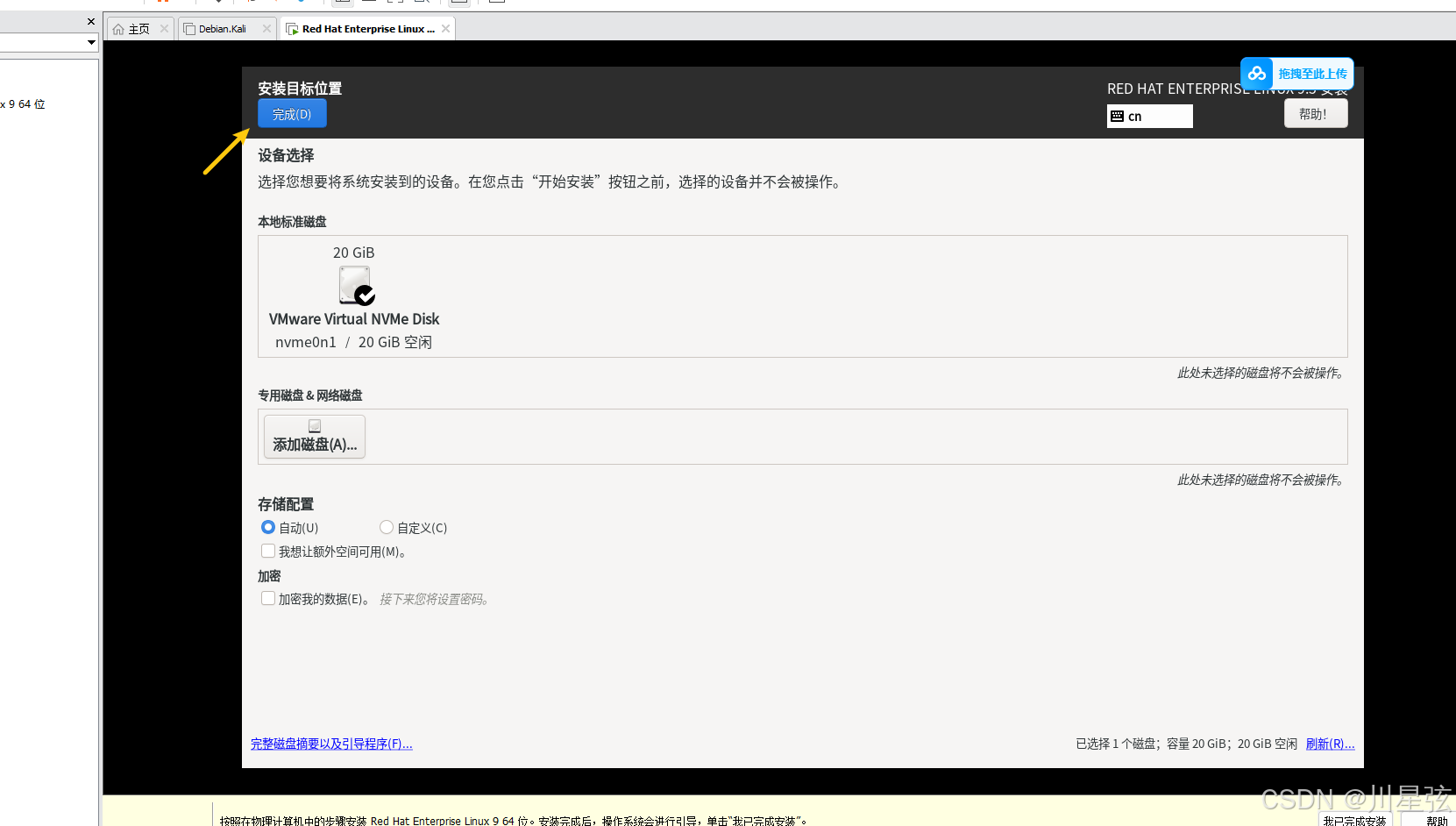Click the 存储配置 heading
This screenshot has height=826, width=1456.
point(286,504)
